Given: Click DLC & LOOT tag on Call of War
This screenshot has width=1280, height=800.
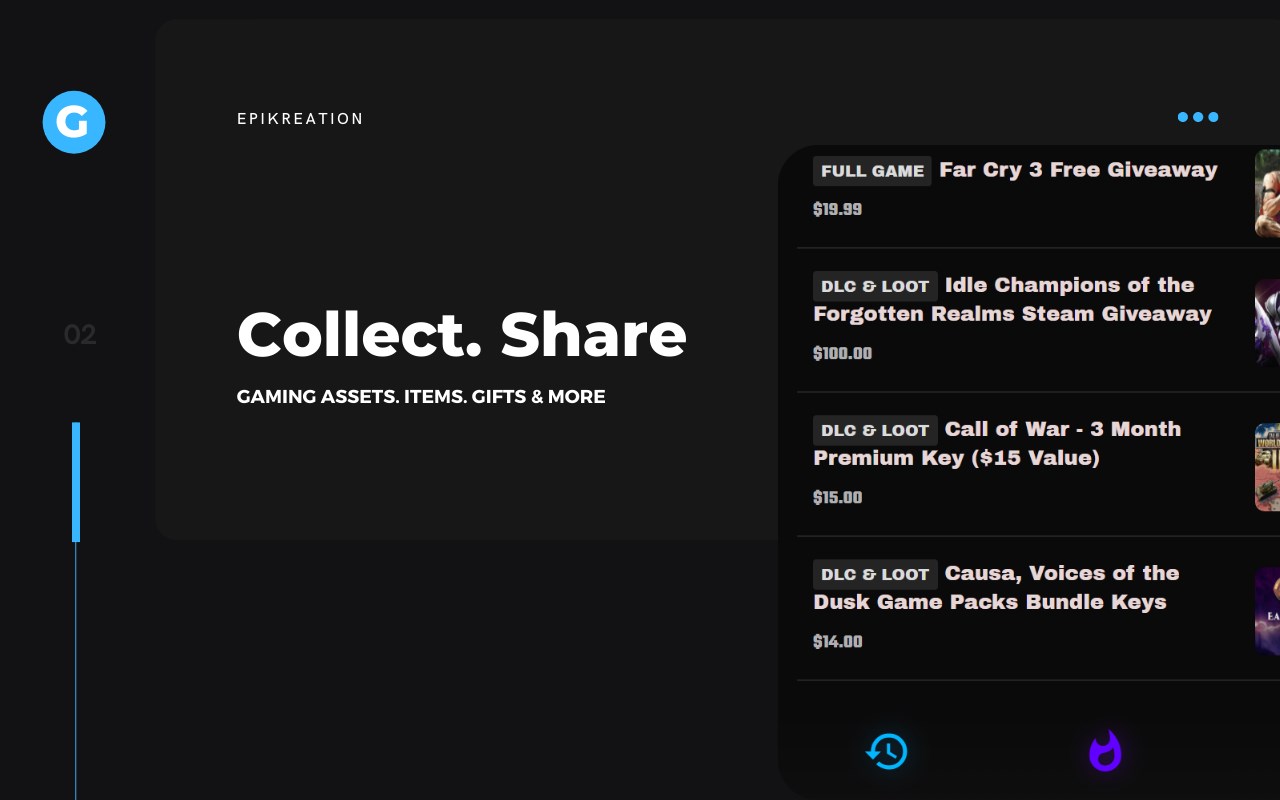Looking at the screenshot, I should pos(875,430).
